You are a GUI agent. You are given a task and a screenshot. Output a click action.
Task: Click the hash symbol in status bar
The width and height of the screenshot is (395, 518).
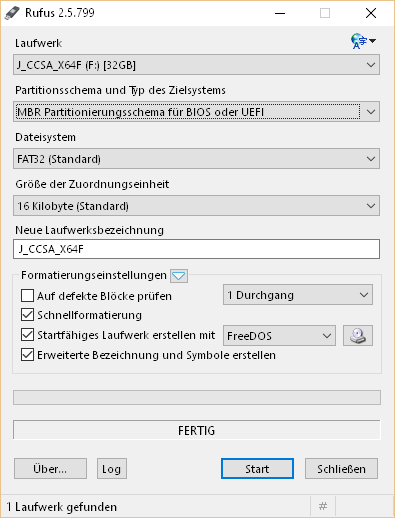click(323, 506)
